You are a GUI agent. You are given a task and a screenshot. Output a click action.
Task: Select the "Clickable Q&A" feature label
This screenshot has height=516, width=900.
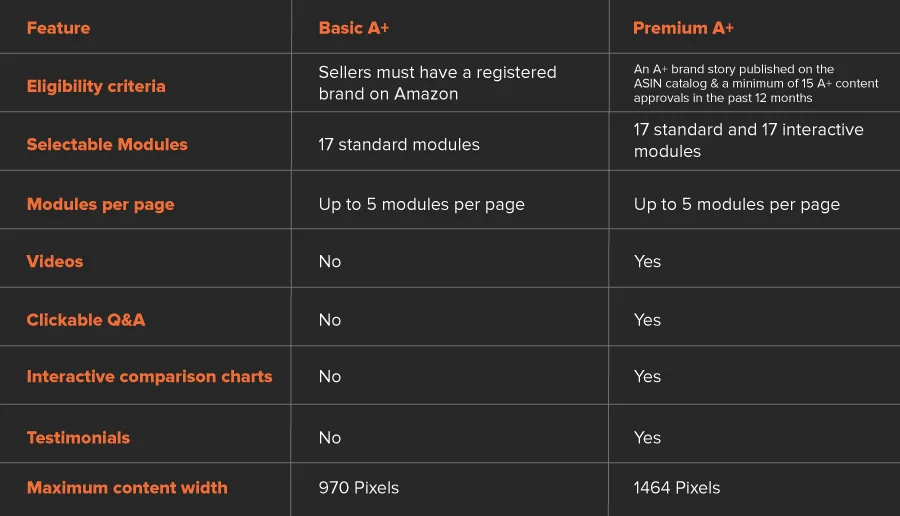click(86, 320)
